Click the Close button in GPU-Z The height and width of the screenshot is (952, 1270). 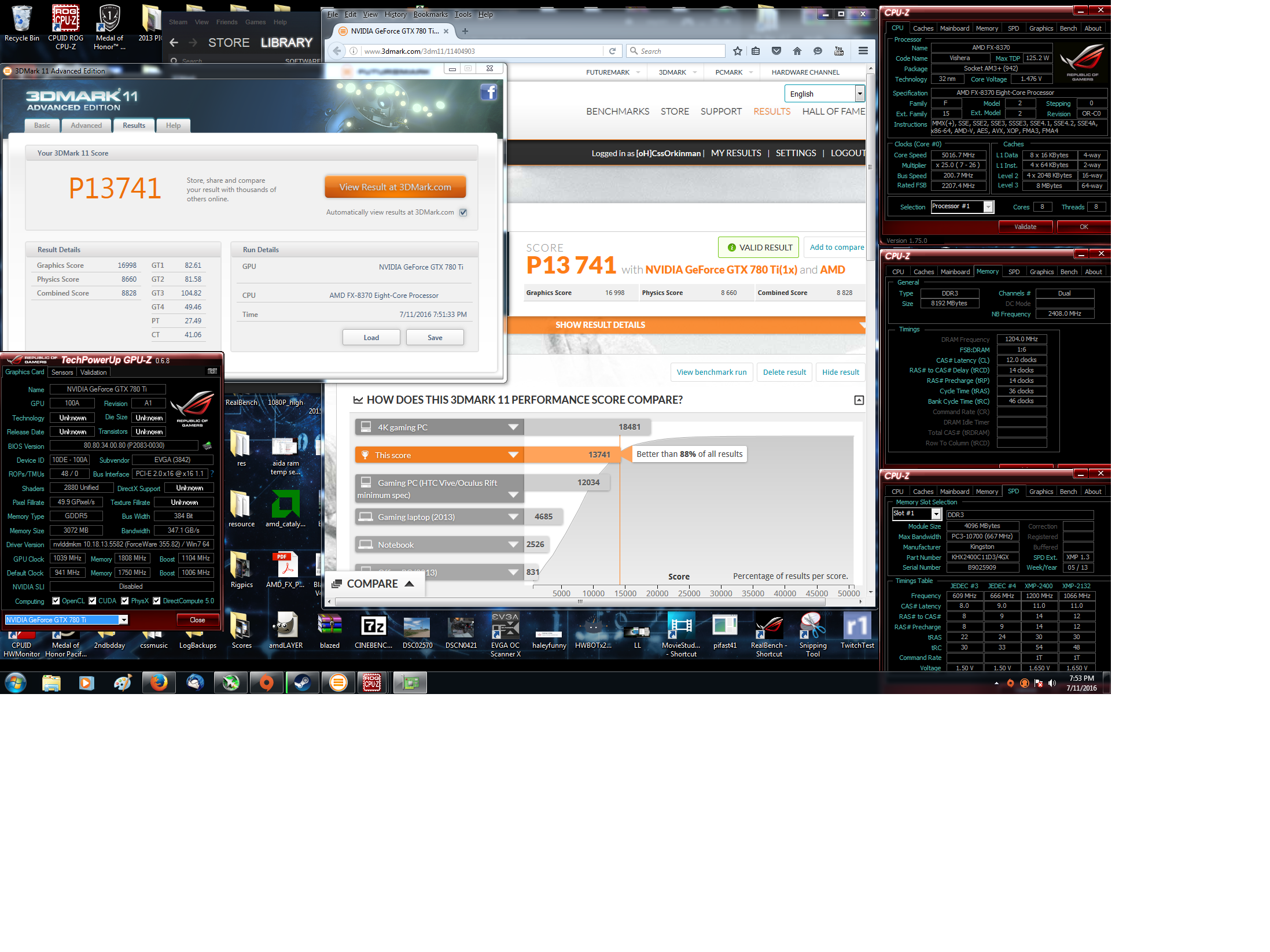[x=197, y=619]
